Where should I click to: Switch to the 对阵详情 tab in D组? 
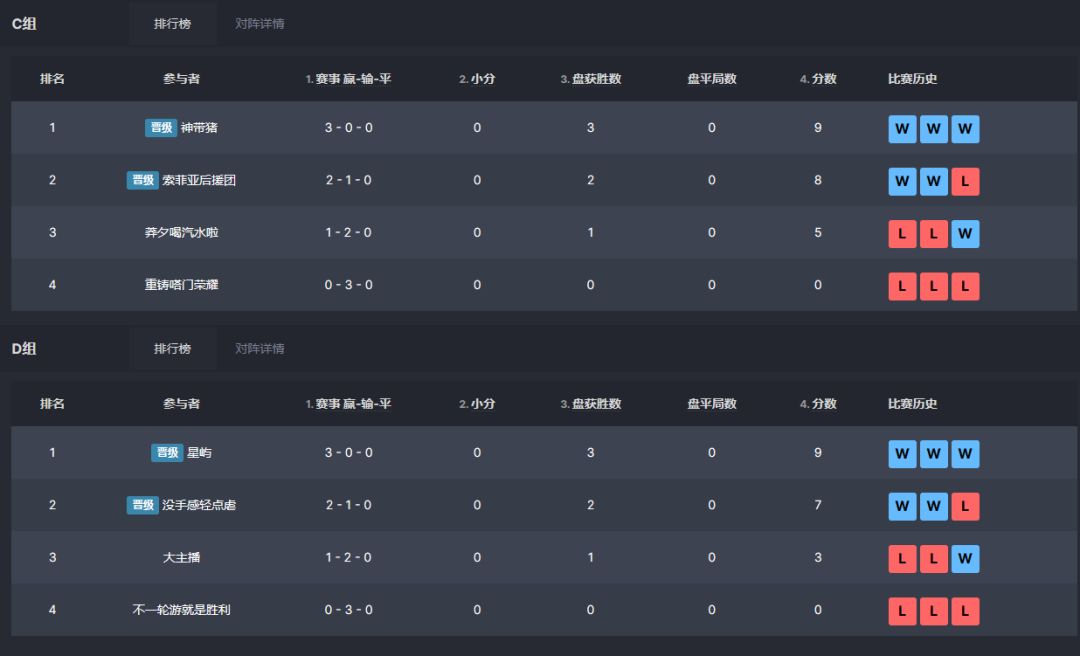coord(259,348)
